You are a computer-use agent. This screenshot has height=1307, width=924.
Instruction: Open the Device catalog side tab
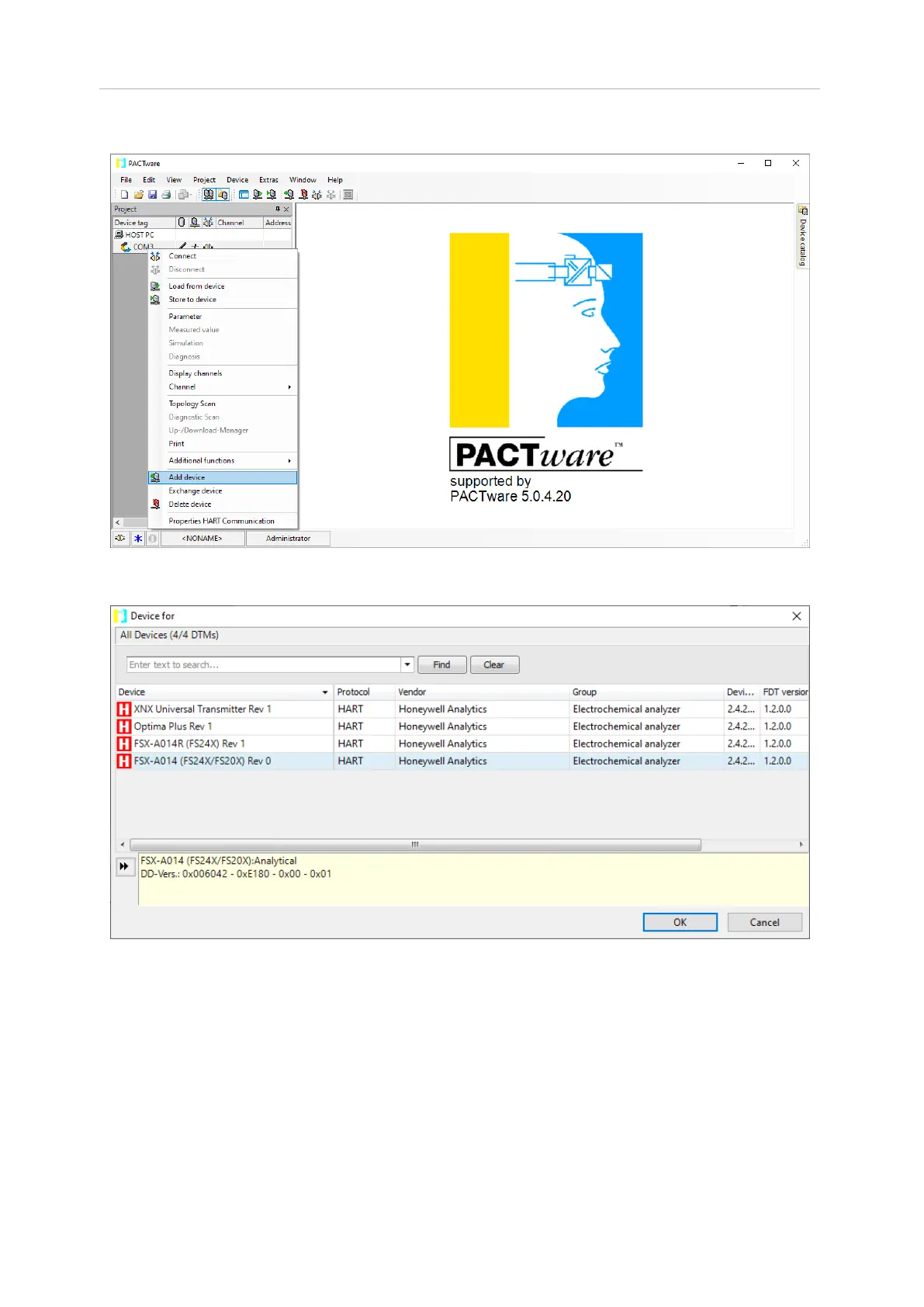click(803, 237)
